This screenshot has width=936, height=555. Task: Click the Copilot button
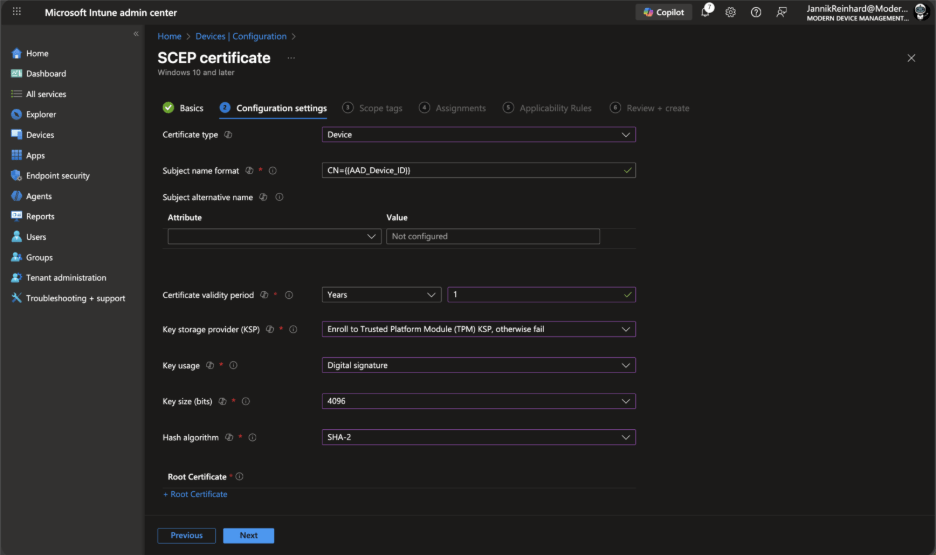coord(664,12)
